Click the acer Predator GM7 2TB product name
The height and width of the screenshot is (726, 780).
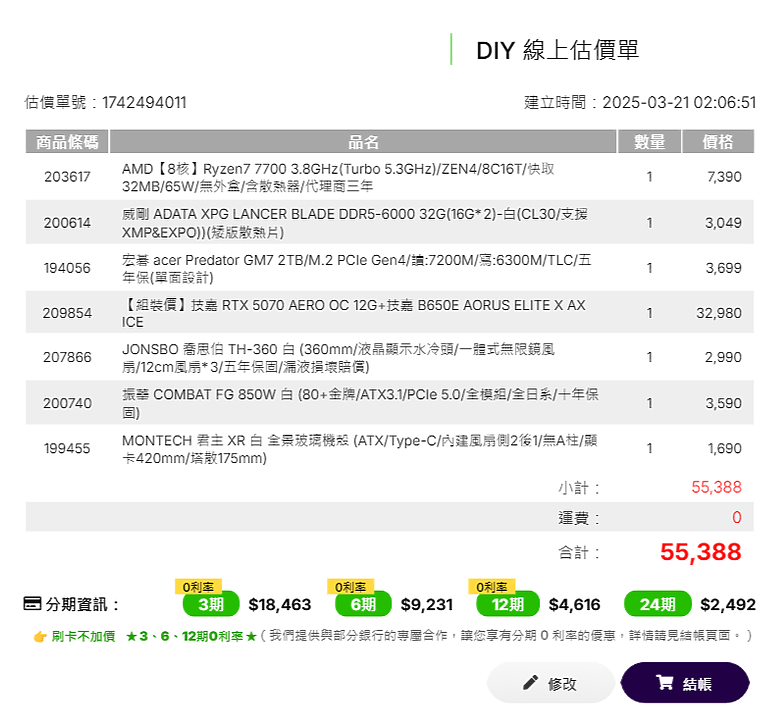coord(356,268)
